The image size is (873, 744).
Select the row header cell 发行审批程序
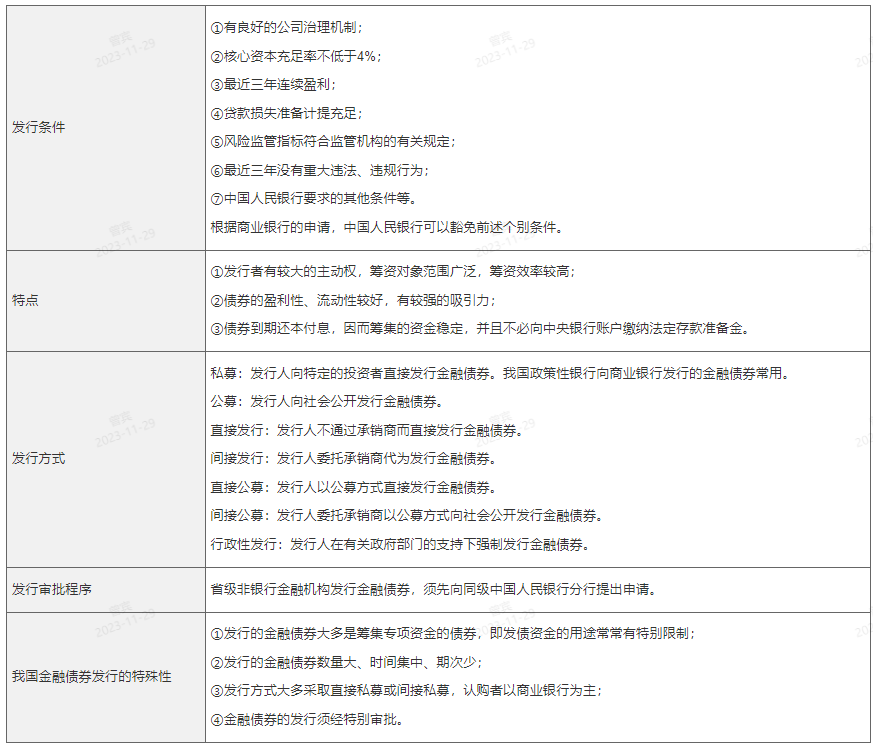point(106,590)
